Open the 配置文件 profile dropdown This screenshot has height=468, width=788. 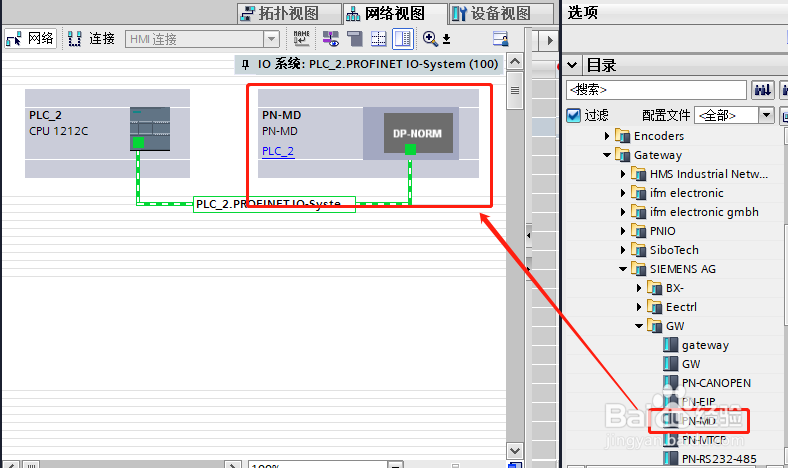[766, 115]
